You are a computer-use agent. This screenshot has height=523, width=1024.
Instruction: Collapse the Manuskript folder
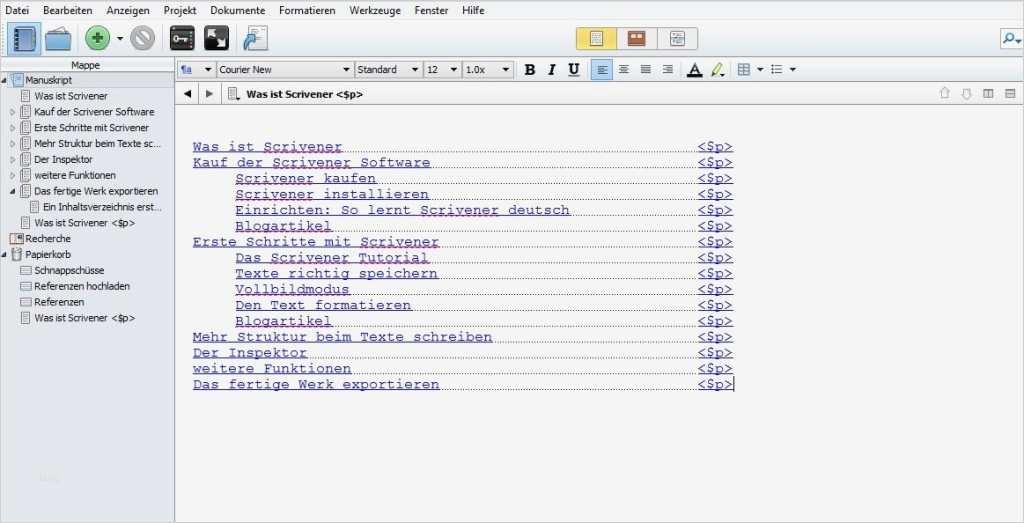(x=5, y=80)
